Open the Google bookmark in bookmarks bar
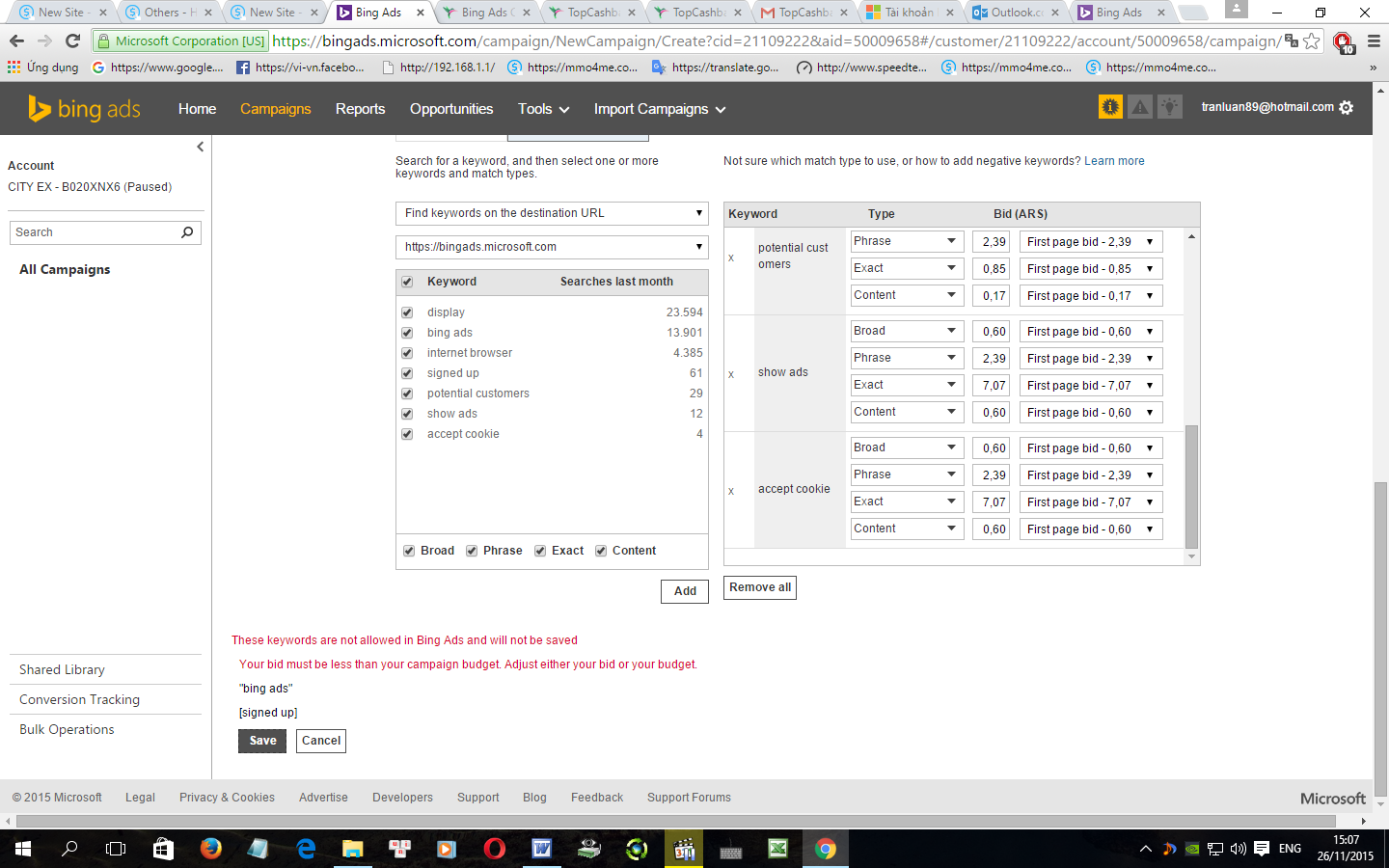The image size is (1389, 868). (157, 68)
